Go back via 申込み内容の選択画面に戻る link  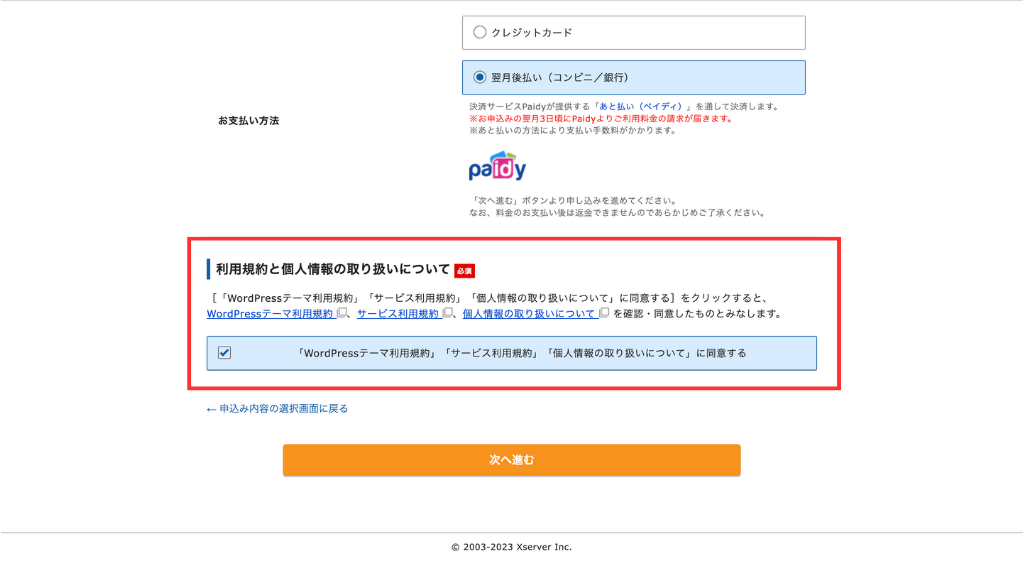[277, 409]
